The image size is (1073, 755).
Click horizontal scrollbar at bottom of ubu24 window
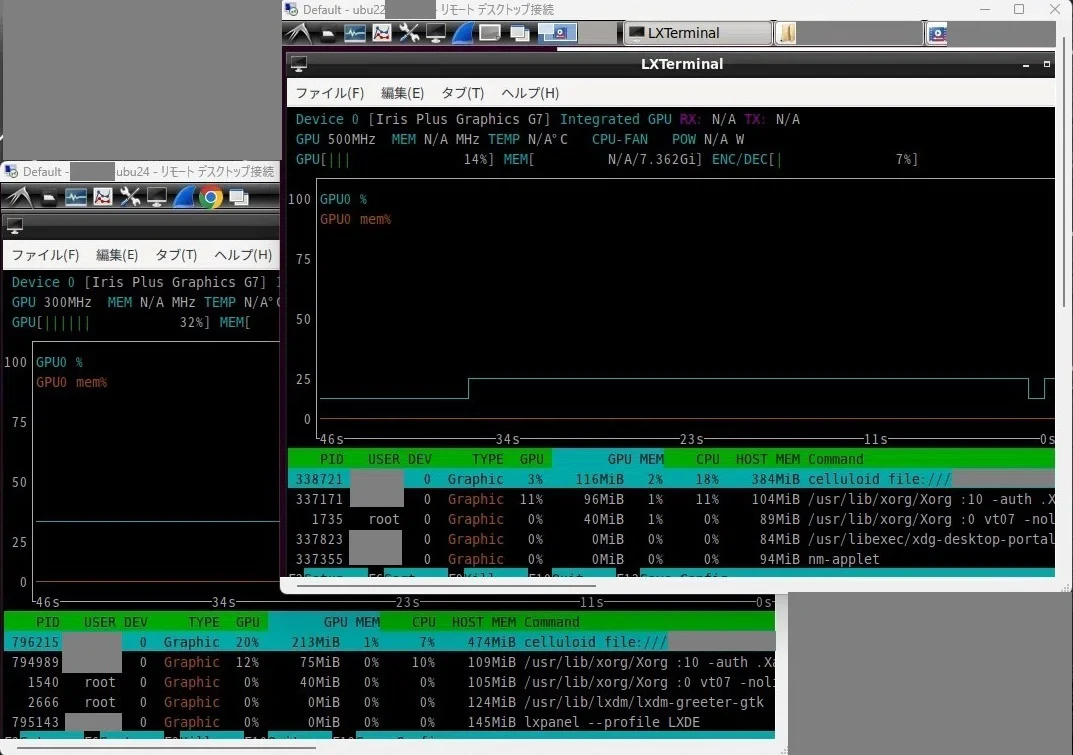(166, 749)
